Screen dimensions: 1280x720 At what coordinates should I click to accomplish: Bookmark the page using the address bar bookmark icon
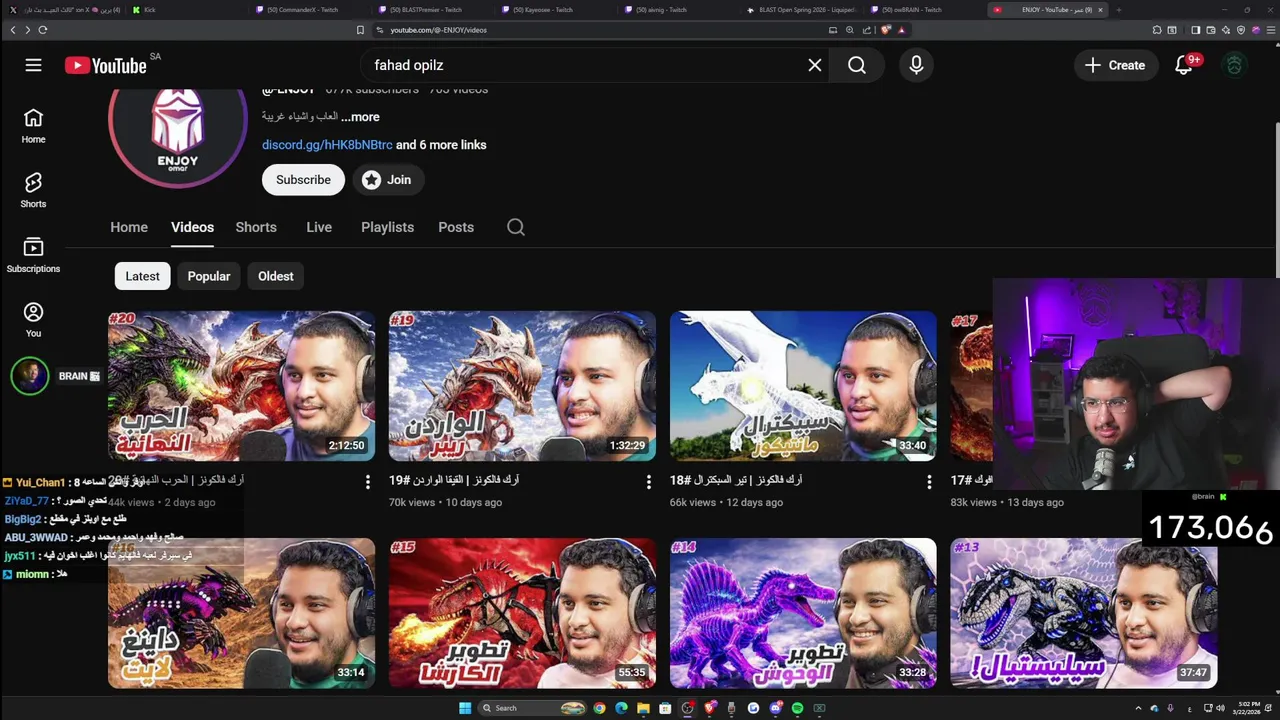coord(360,30)
